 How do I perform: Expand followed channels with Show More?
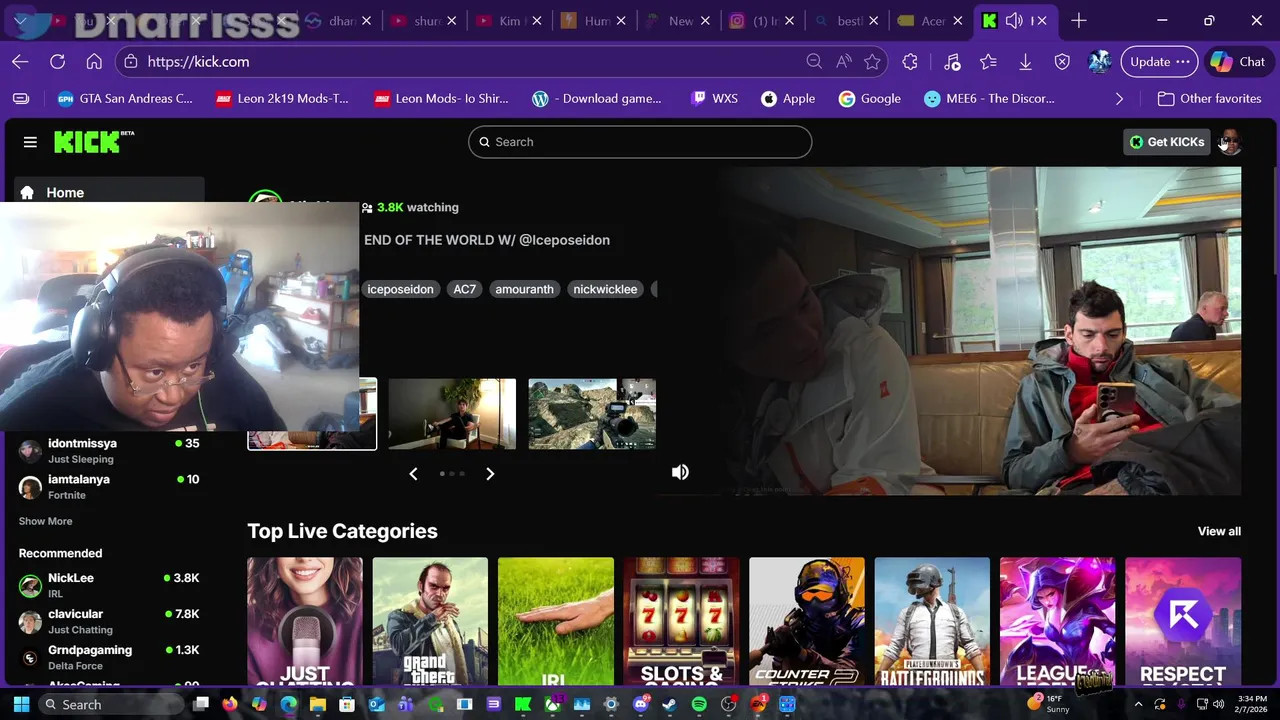coord(45,521)
